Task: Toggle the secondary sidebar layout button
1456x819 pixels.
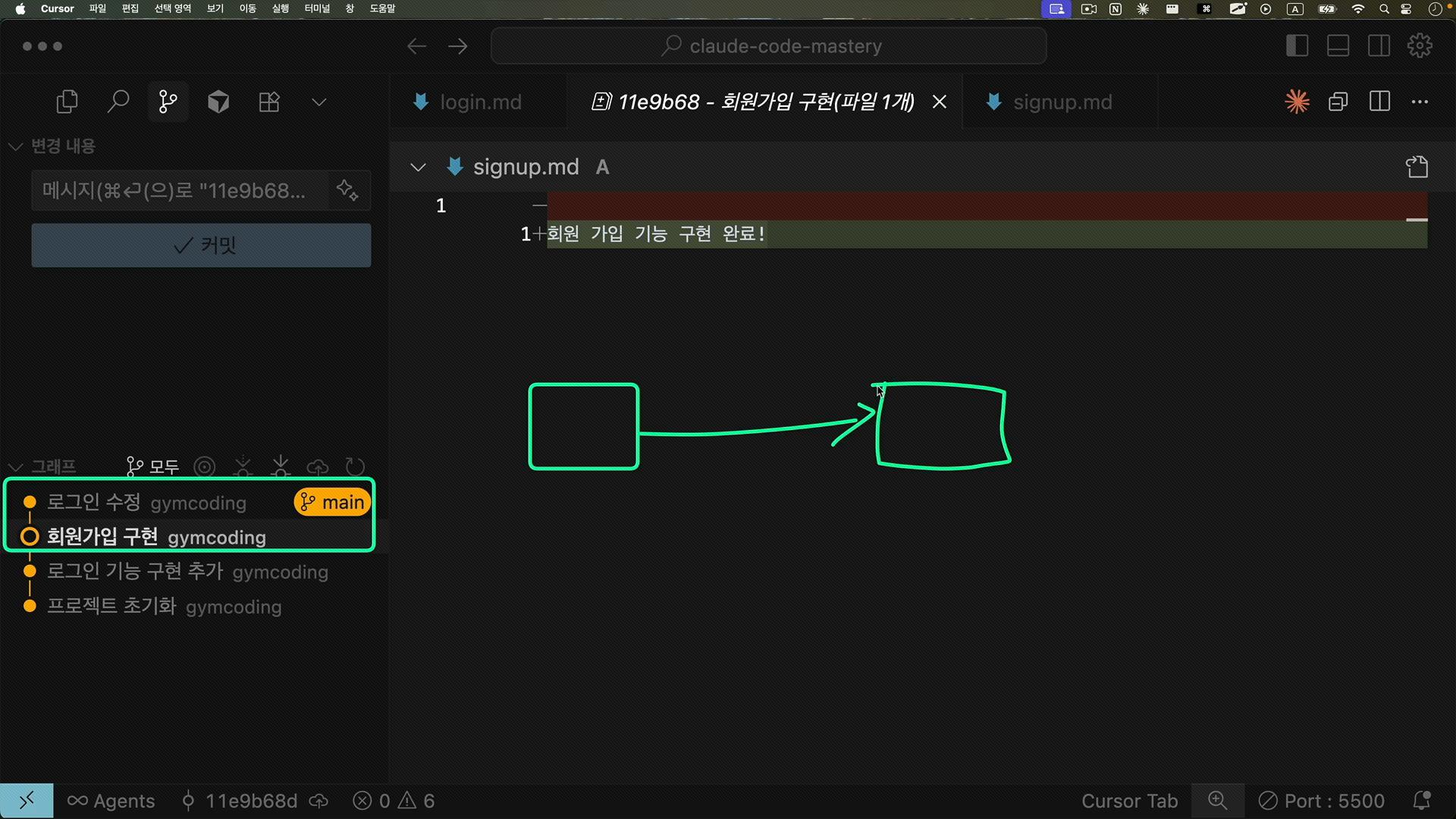Action: [1379, 46]
